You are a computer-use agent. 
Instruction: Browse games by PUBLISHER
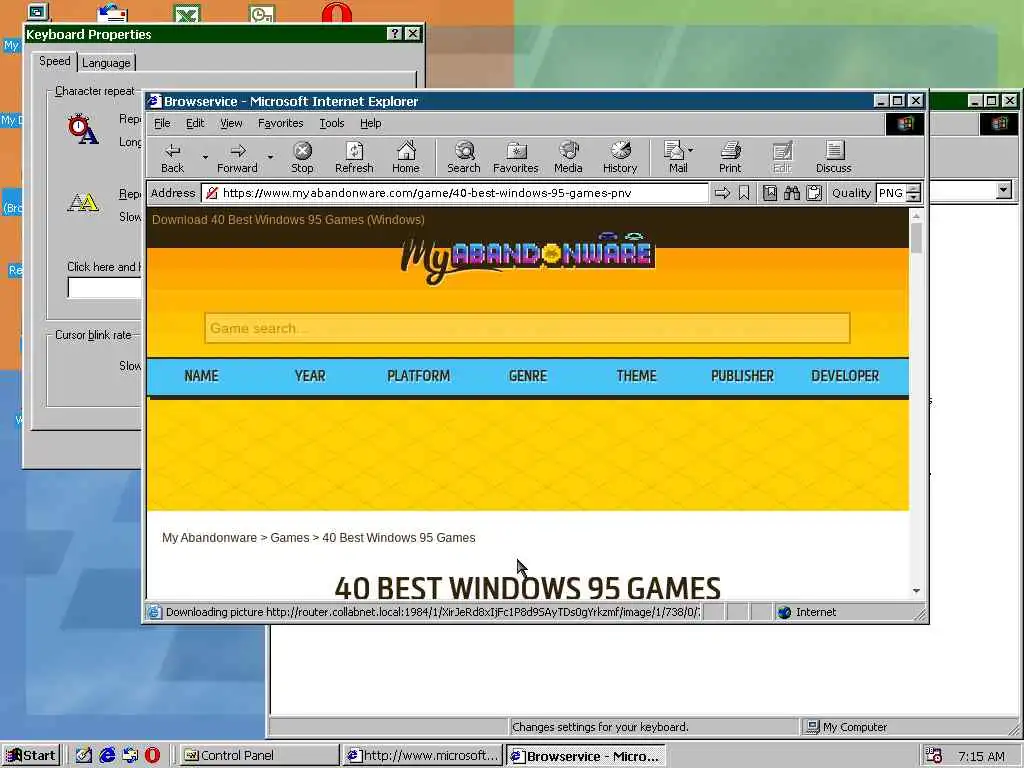pos(742,376)
